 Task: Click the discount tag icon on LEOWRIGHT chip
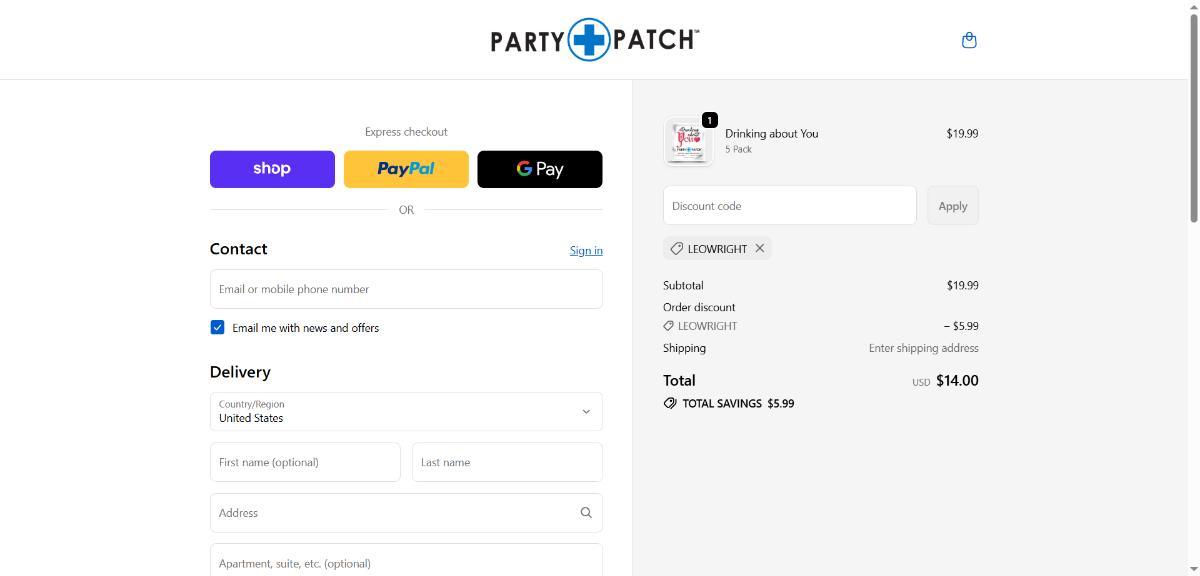click(x=677, y=248)
